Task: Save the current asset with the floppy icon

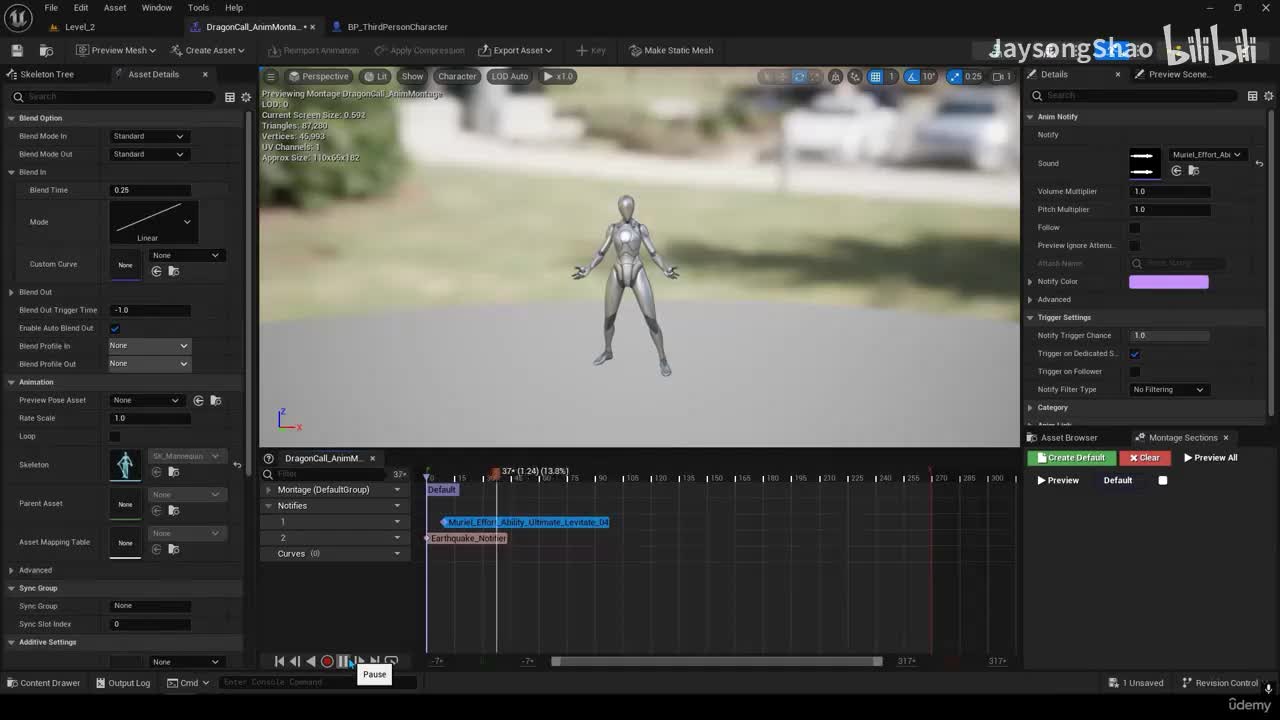Action: (x=17, y=50)
